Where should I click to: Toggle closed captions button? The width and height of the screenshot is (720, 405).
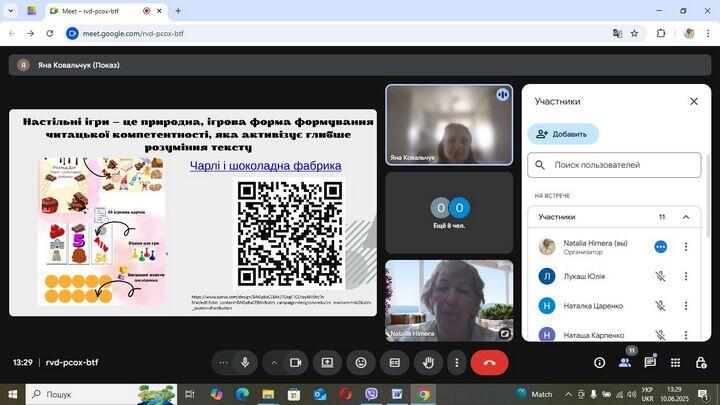click(x=394, y=363)
